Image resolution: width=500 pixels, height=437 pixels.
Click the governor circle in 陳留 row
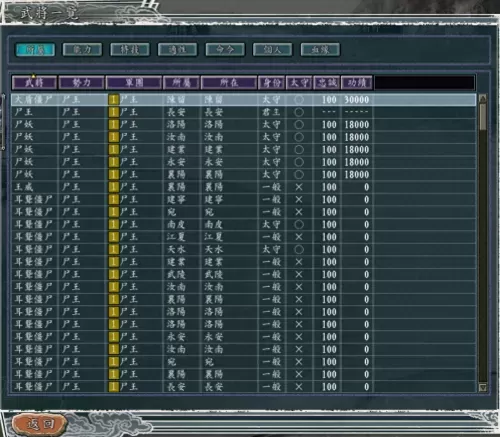(x=299, y=100)
